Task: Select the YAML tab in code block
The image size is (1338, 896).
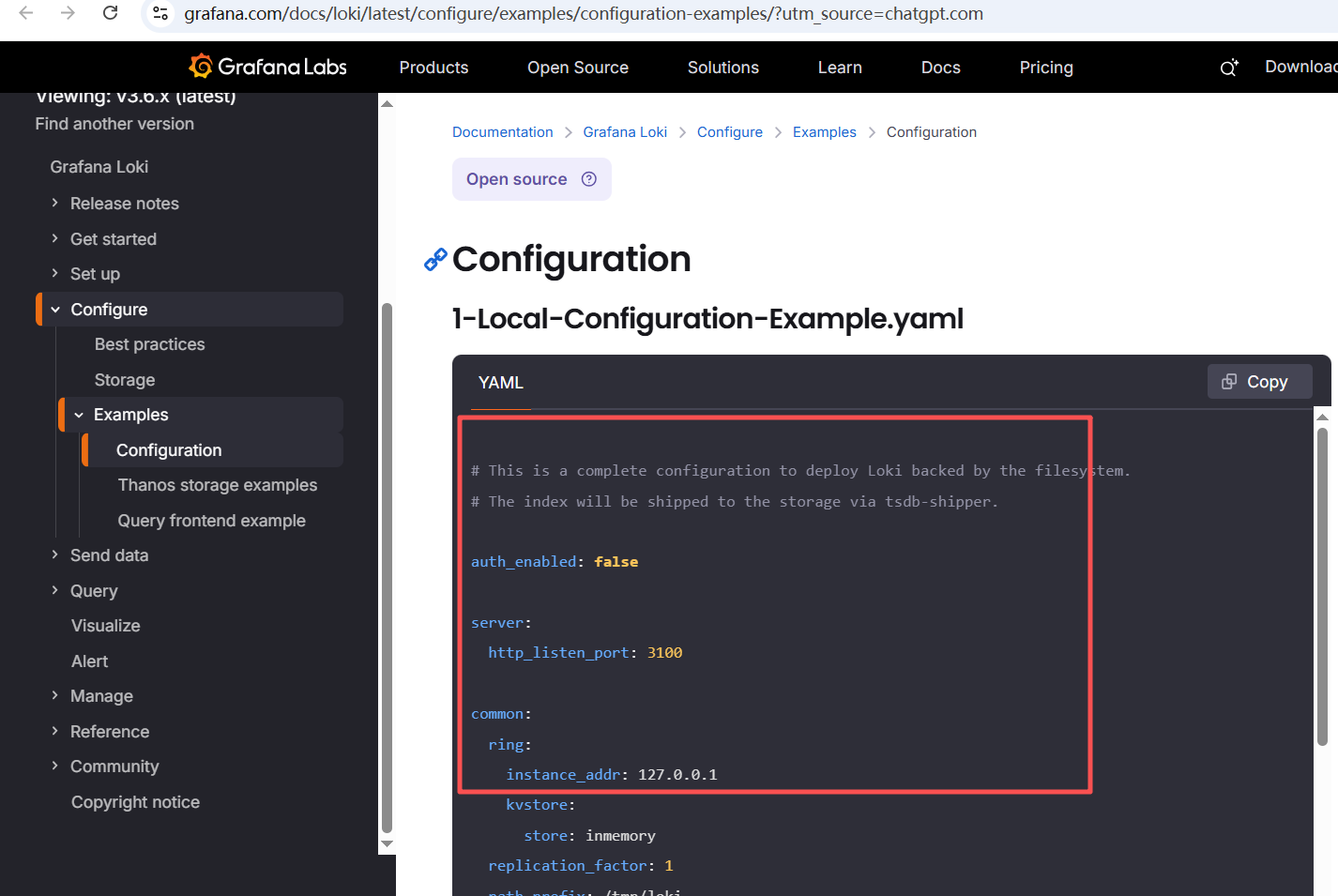Action: (501, 383)
